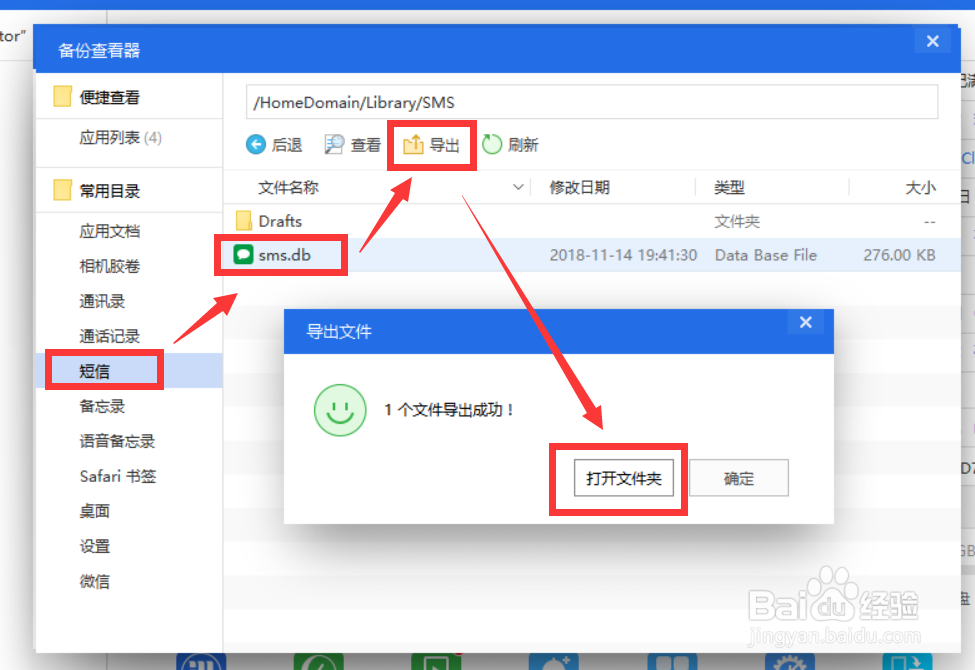Screen dimensions: 975x670
Task: Click the 确定 button in export dialog
Action: coord(739,478)
